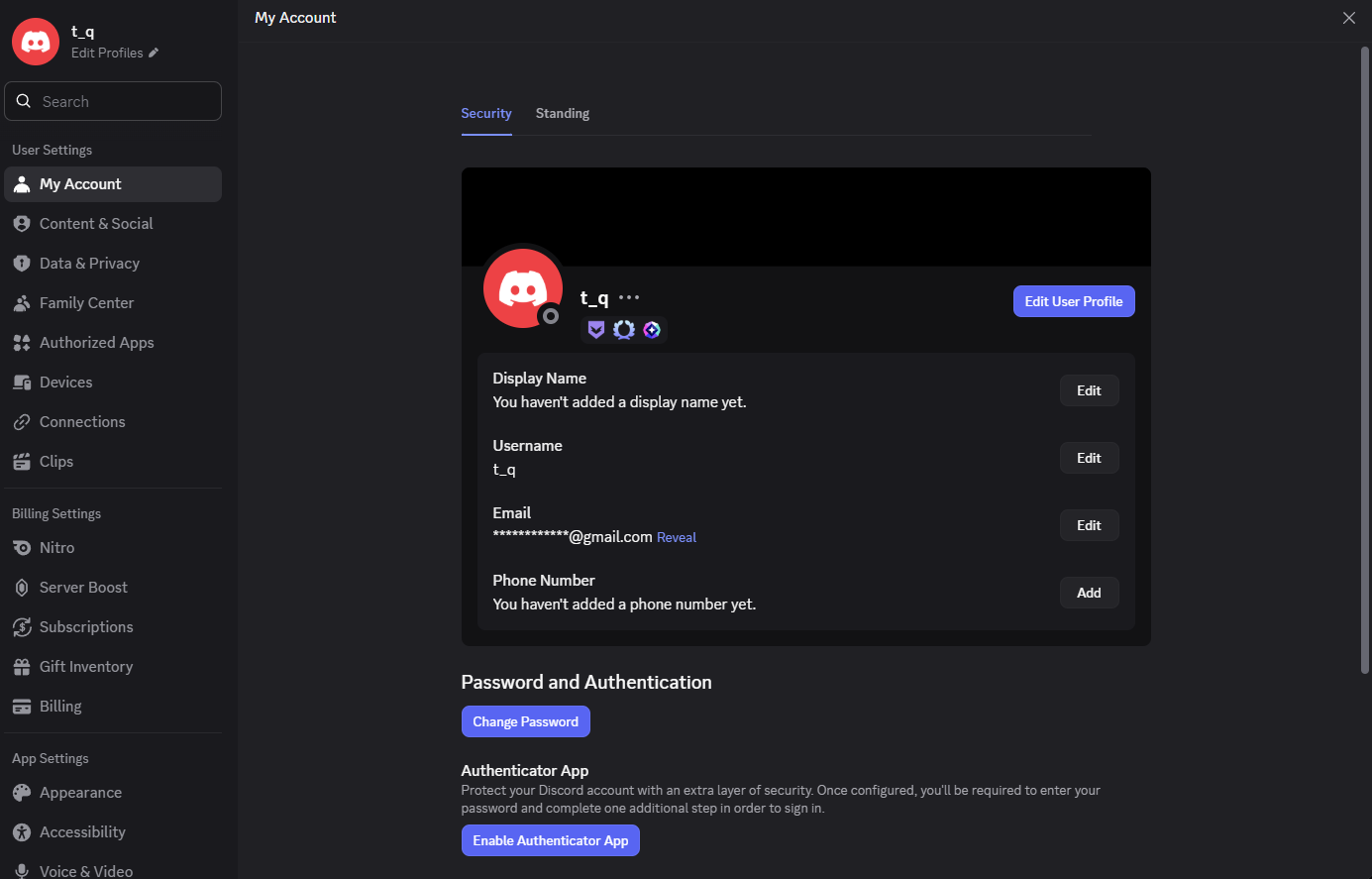The image size is (1372, 879).
Task: Add a phone number to account
Action: 1089,593
